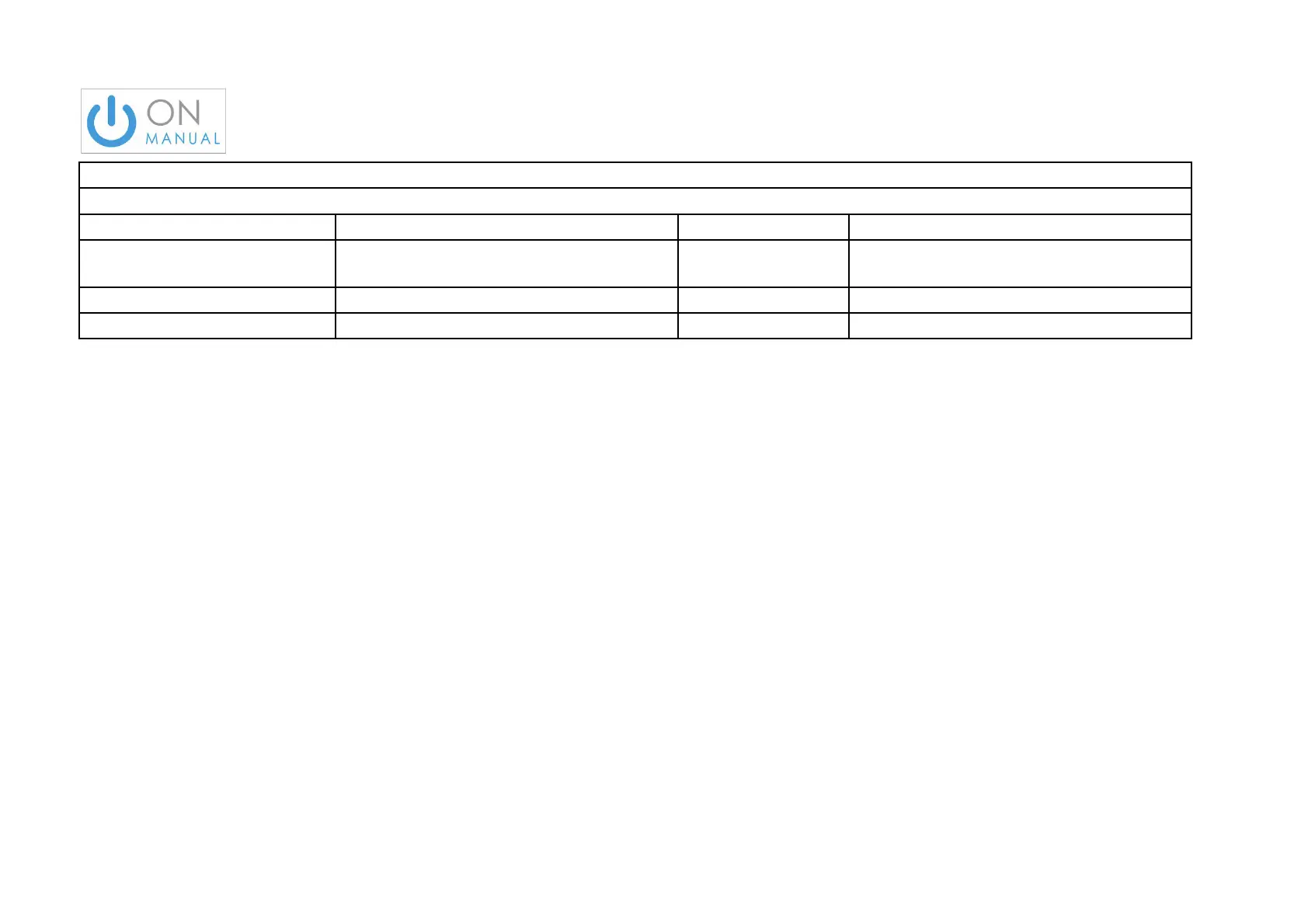Click the gray ON text in the logo
The image size is (1308, 924).
(174, 113)
